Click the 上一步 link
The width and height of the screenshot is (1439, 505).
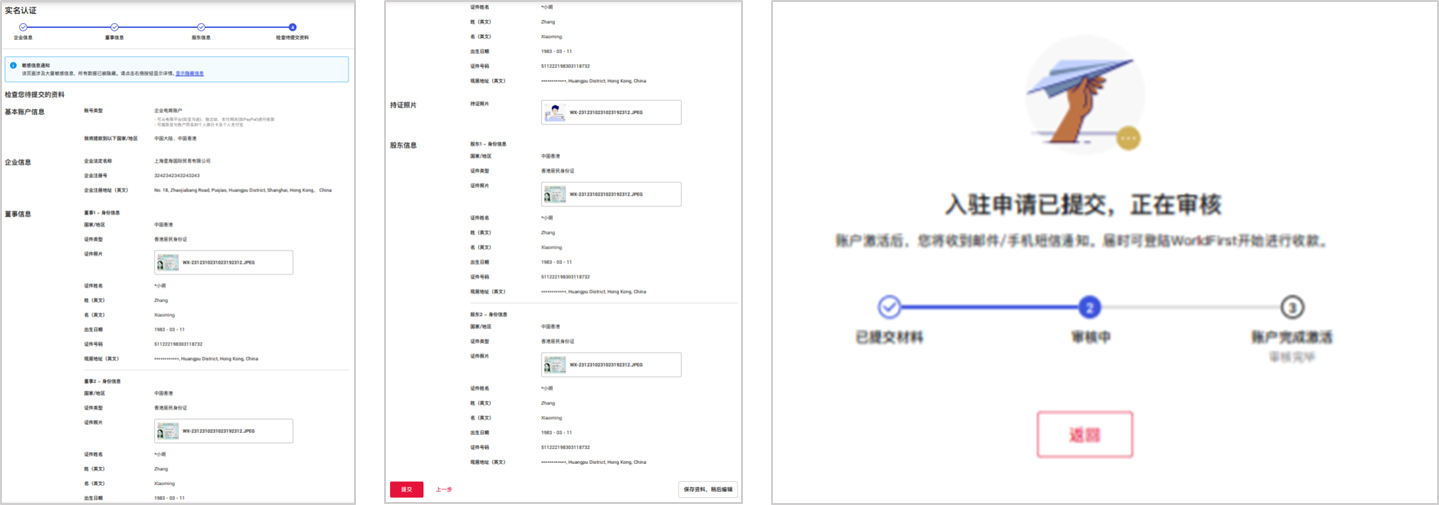(x=444, y=489)
